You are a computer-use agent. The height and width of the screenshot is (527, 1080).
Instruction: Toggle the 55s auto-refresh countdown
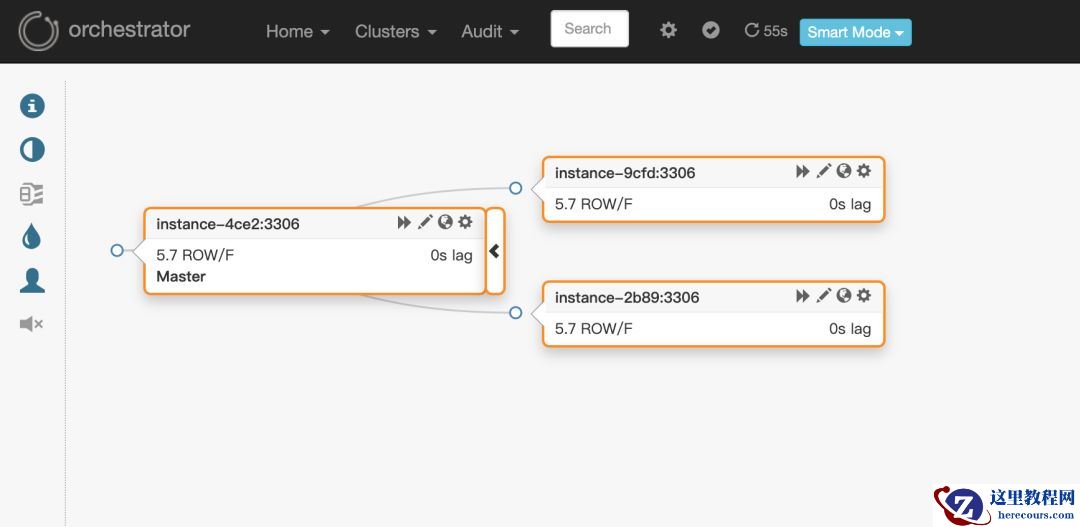(x=766, y=31)
